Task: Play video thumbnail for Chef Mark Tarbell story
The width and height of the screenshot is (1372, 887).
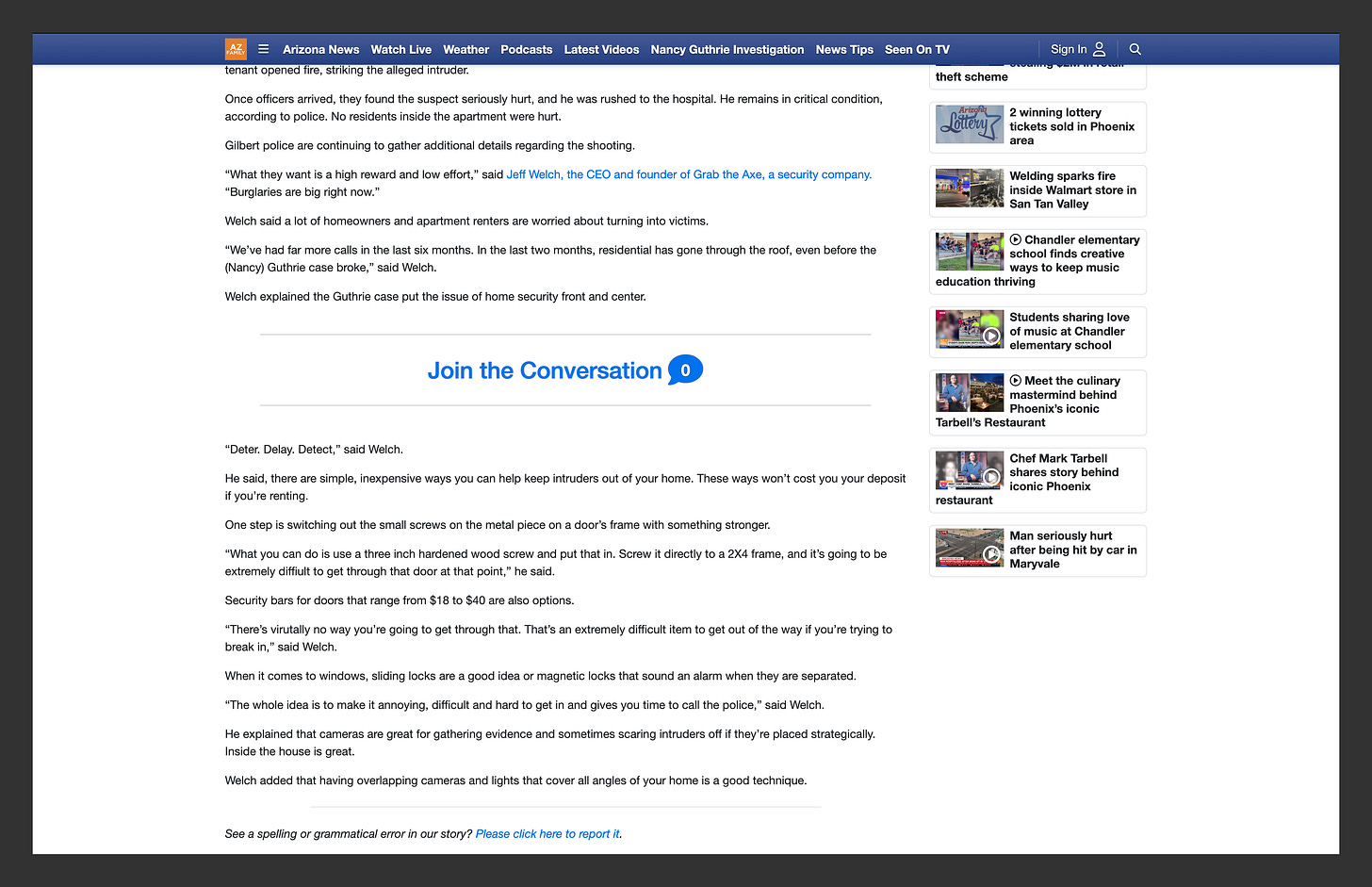Action: tap(970, 471)
